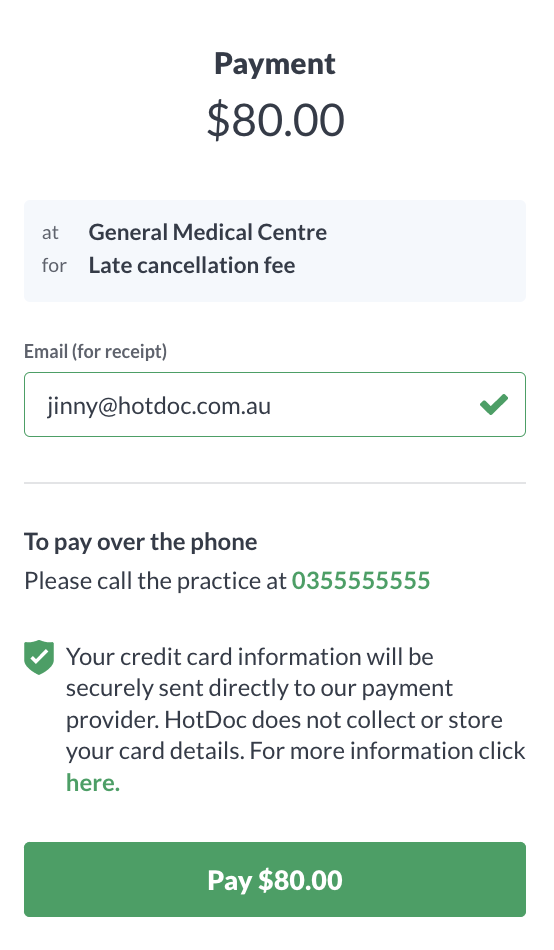
Task: Click the 'at' label in details box
Action: (50, 233)
